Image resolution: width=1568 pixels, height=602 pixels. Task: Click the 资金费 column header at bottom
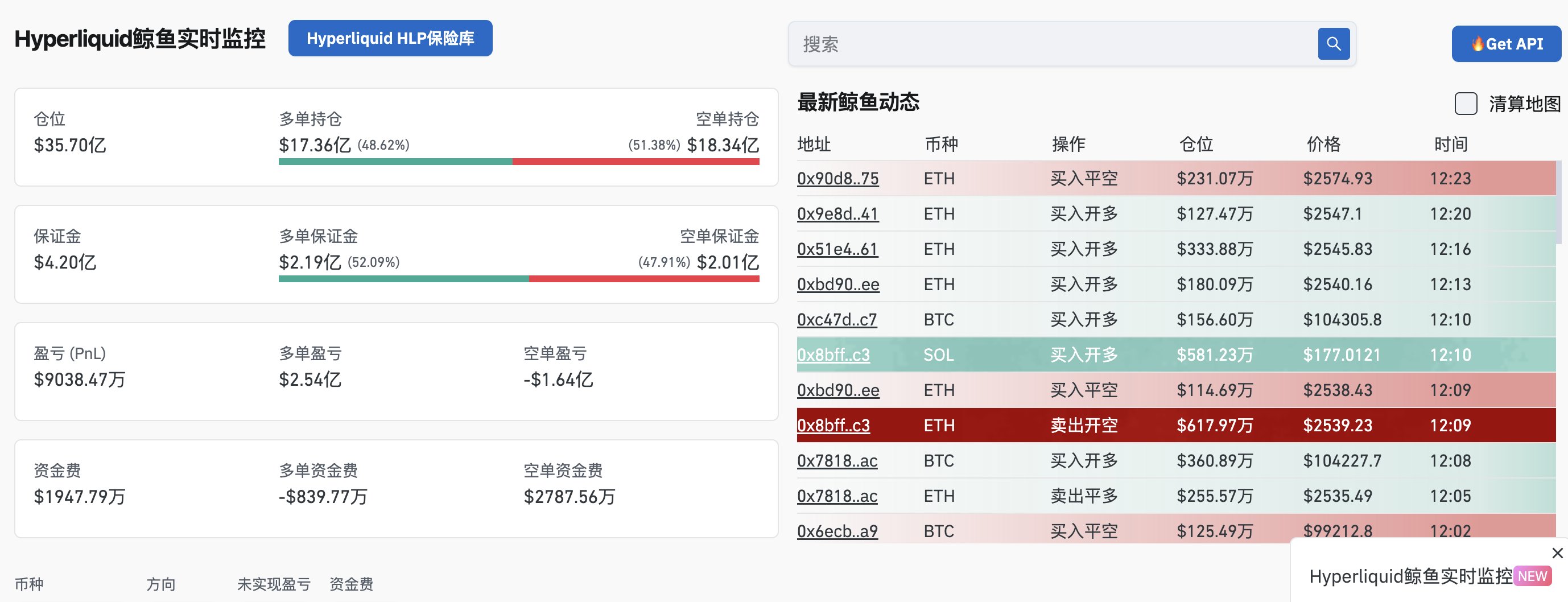point(351,584)
